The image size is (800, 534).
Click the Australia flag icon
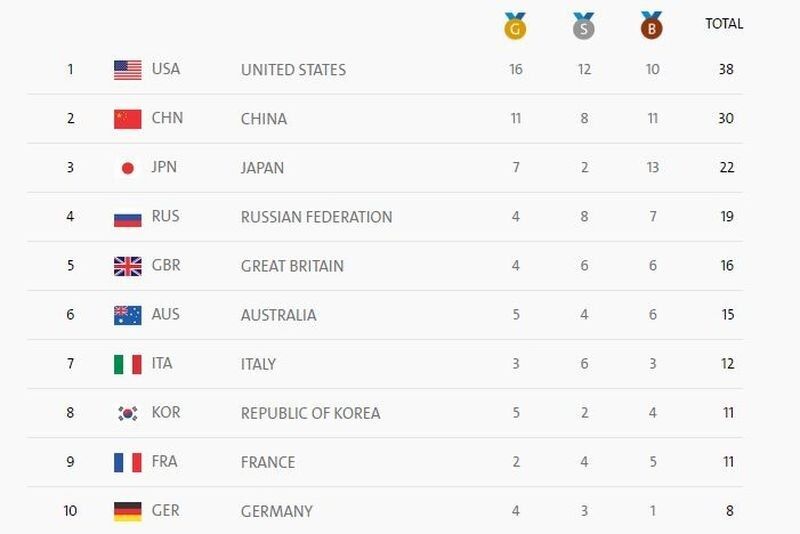pyautogui.click(x=127, y=315)
